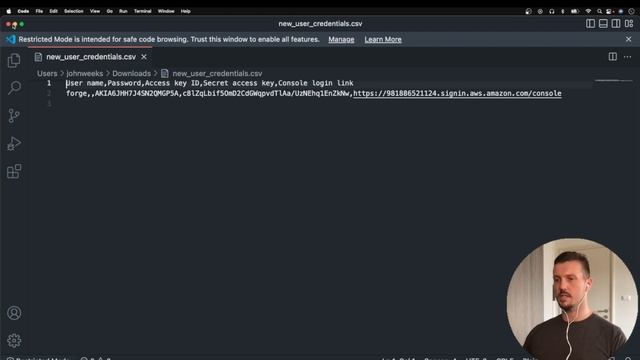The height and width of the screenshot is (360, 640).
Task: Open the Window menu
Action: coord(166,11)
